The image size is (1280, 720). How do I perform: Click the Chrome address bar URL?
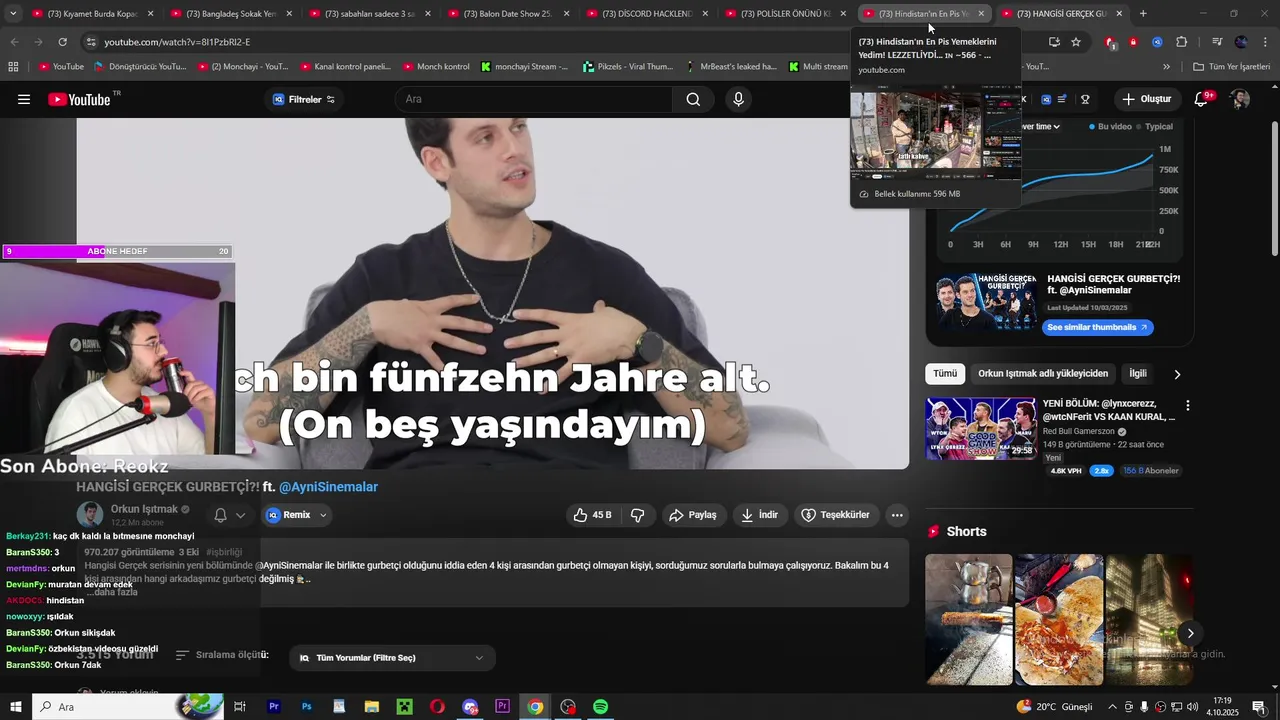coord(177,42)
